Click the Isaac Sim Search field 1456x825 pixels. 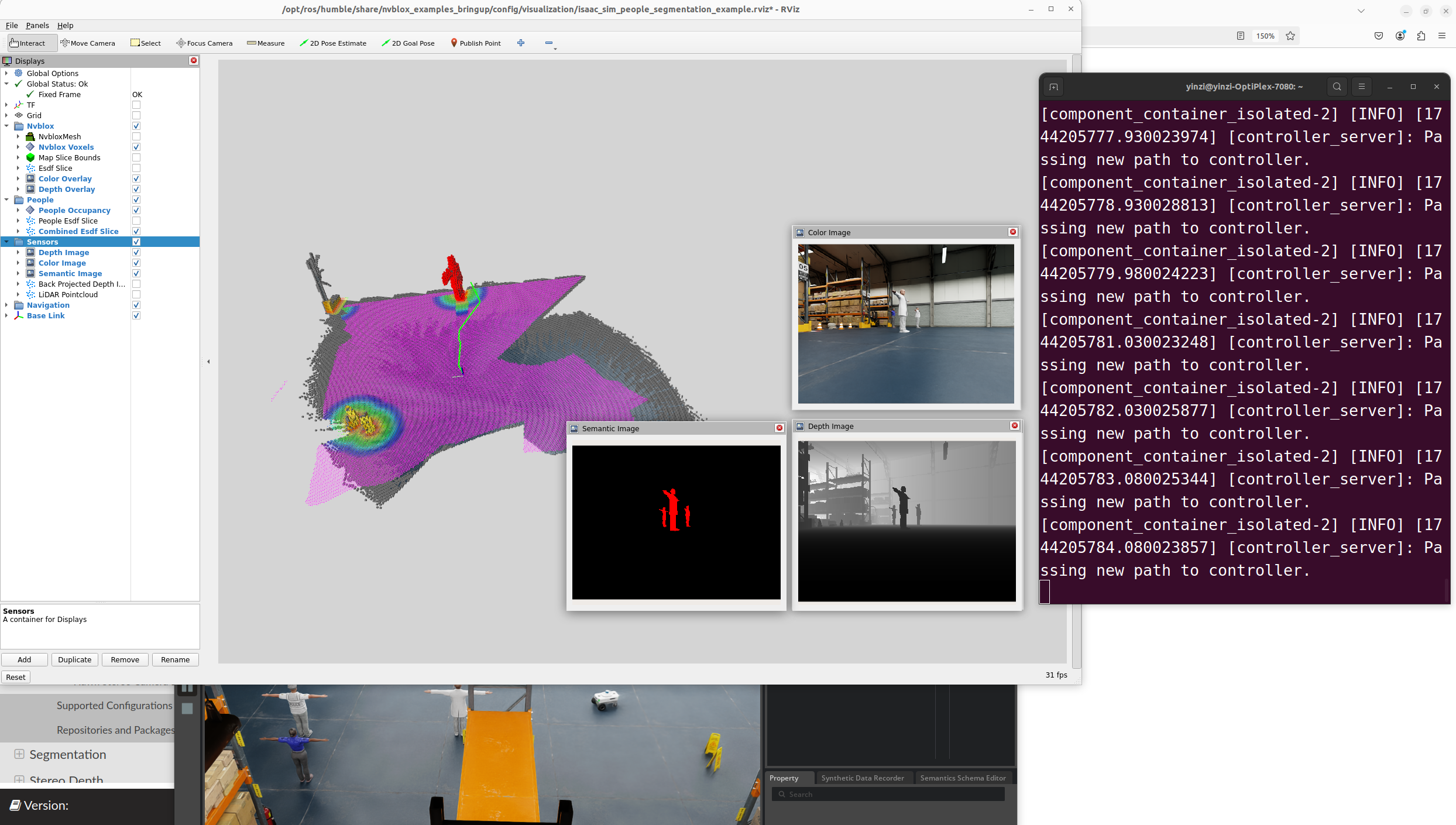pyautogui.click(x=888, y=794)
